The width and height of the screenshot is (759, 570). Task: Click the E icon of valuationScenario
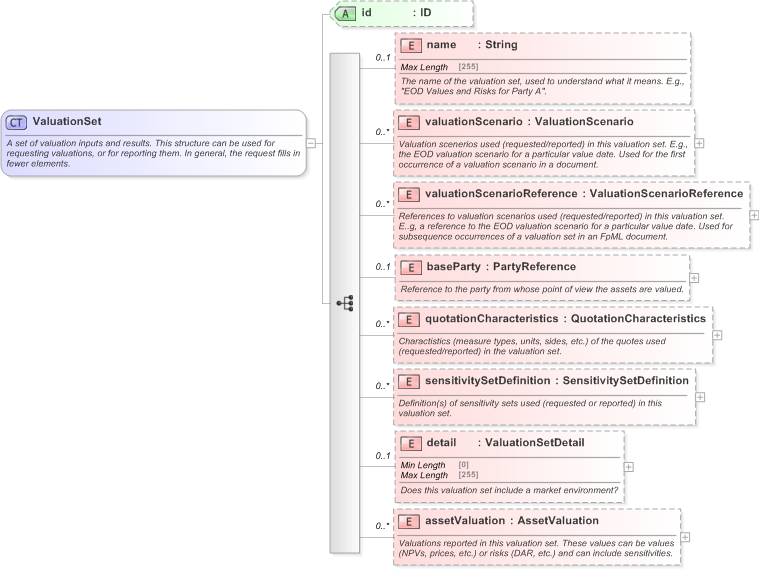pos(409,122)
